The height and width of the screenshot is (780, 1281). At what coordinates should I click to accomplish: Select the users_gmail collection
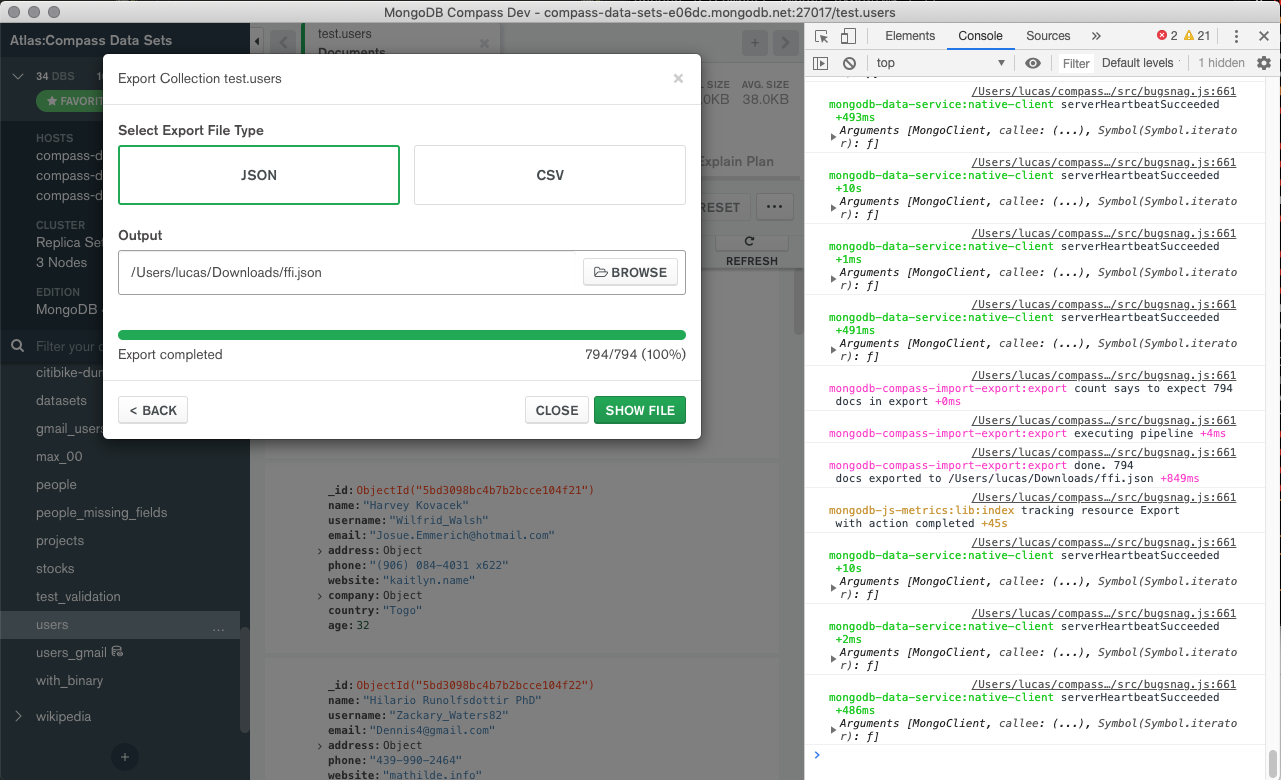[x=71, y=653]
